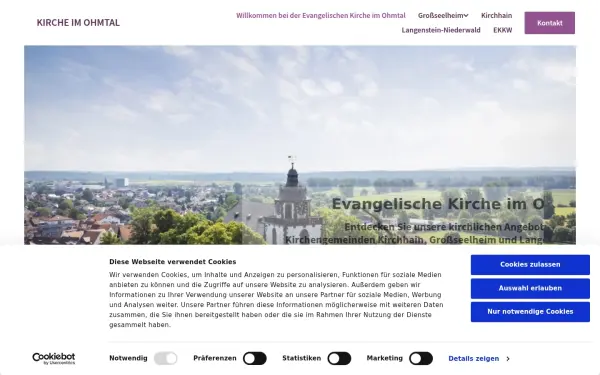
Task: Open Willkommen bei der Evangelischen Kirche im Ohmtal
Action: tap(321, 16)
